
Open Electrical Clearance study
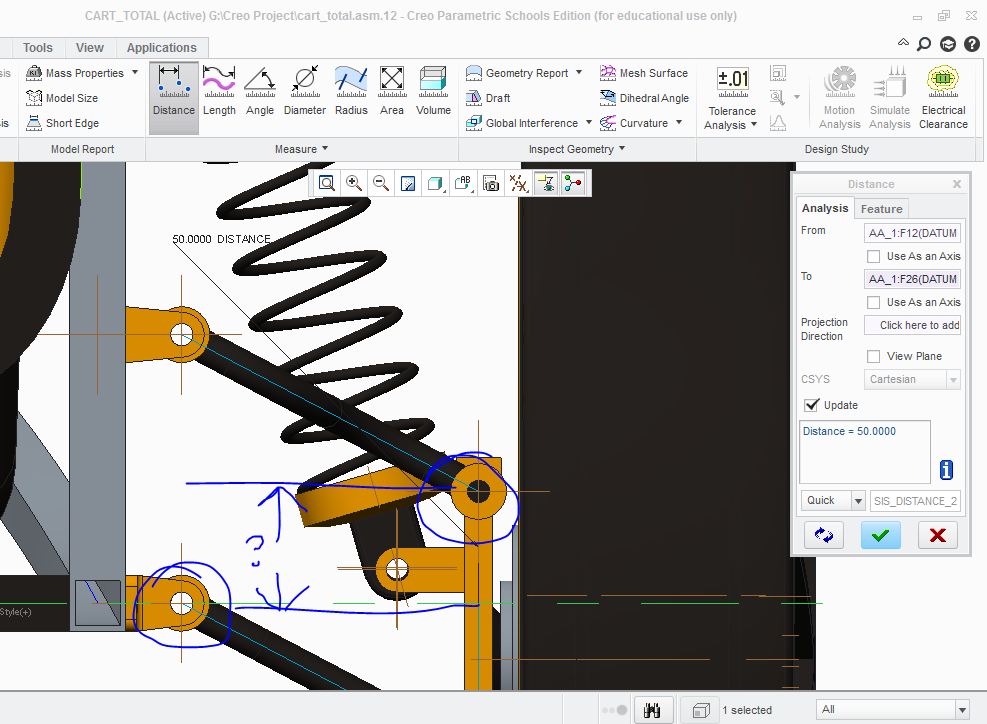(x=943, y=98)
